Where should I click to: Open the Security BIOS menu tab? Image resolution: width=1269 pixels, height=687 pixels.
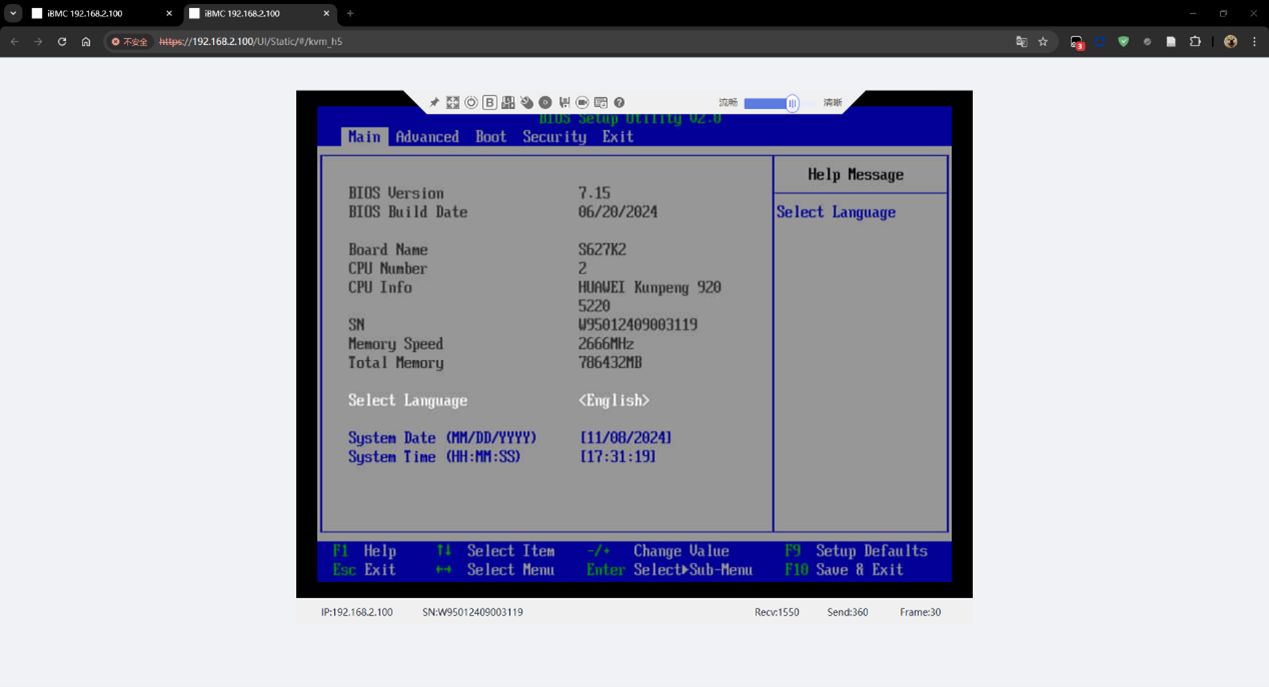[555, 137]
